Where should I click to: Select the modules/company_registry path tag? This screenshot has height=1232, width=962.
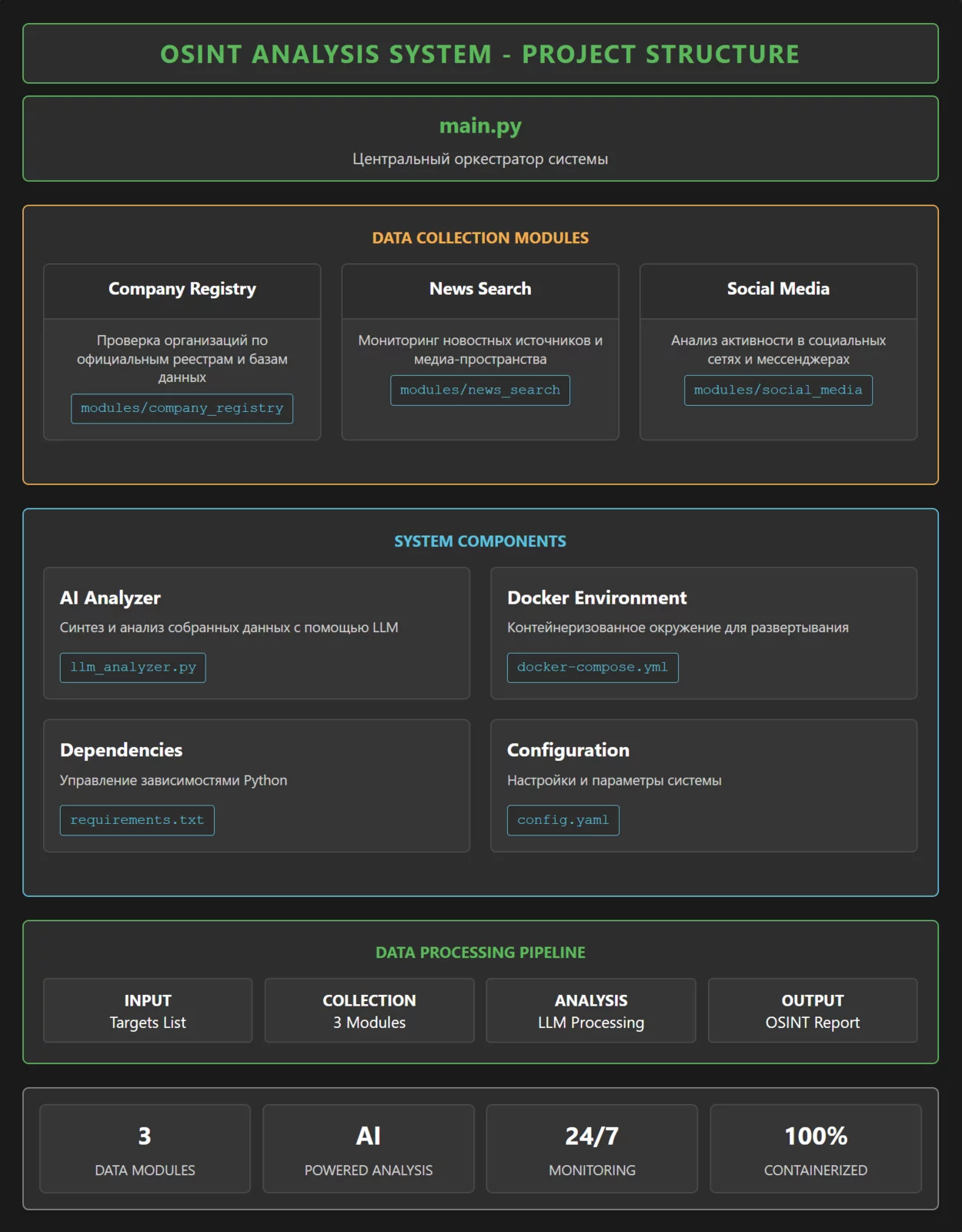182,409
